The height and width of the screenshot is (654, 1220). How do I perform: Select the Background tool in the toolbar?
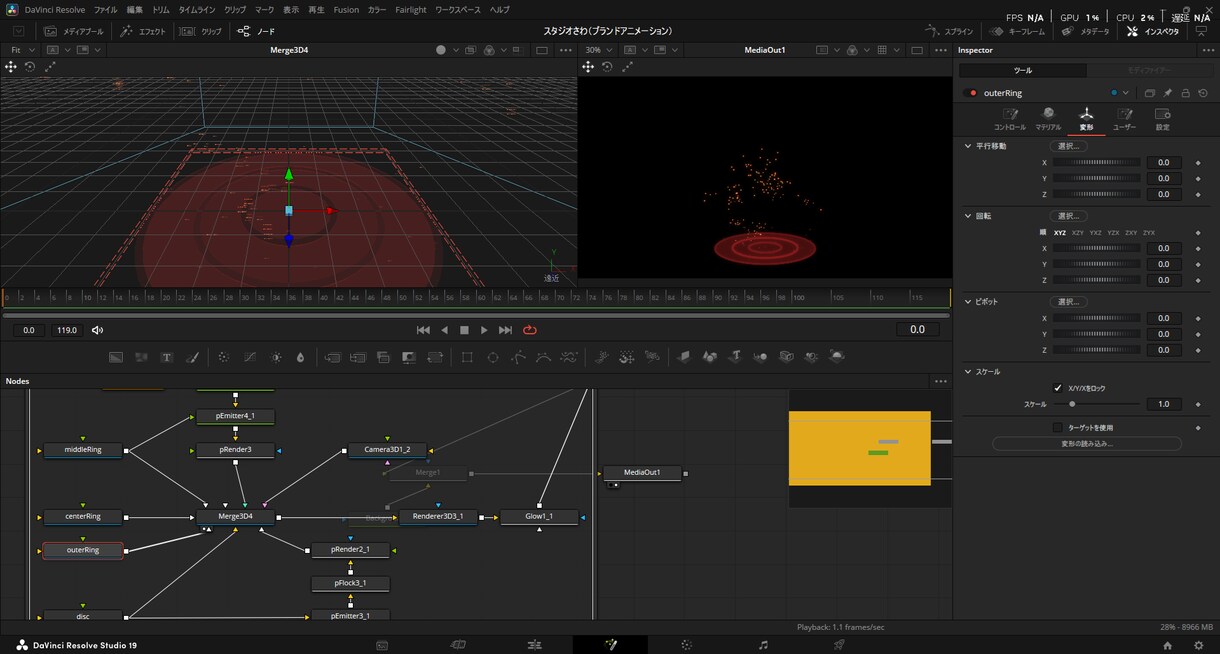click(116, 357)
